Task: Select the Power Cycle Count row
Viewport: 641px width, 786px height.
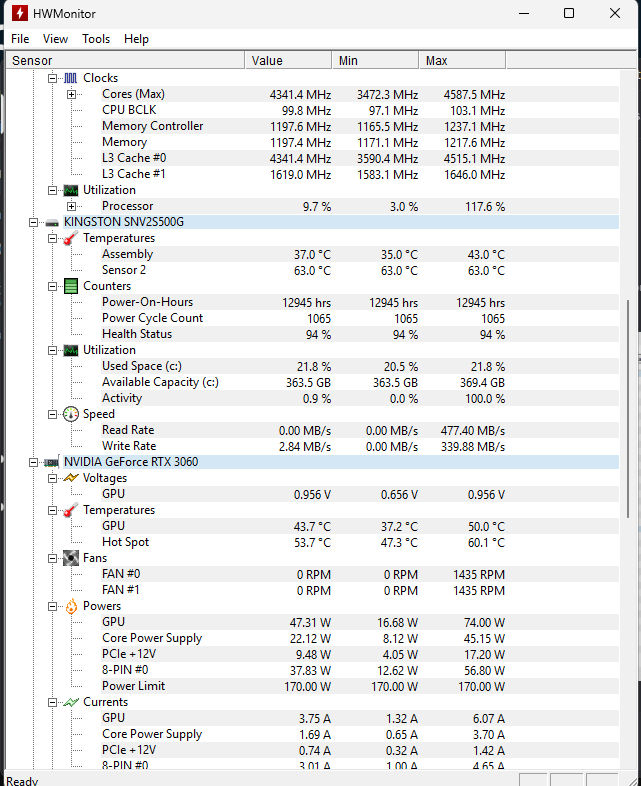Action: [360, 318]
